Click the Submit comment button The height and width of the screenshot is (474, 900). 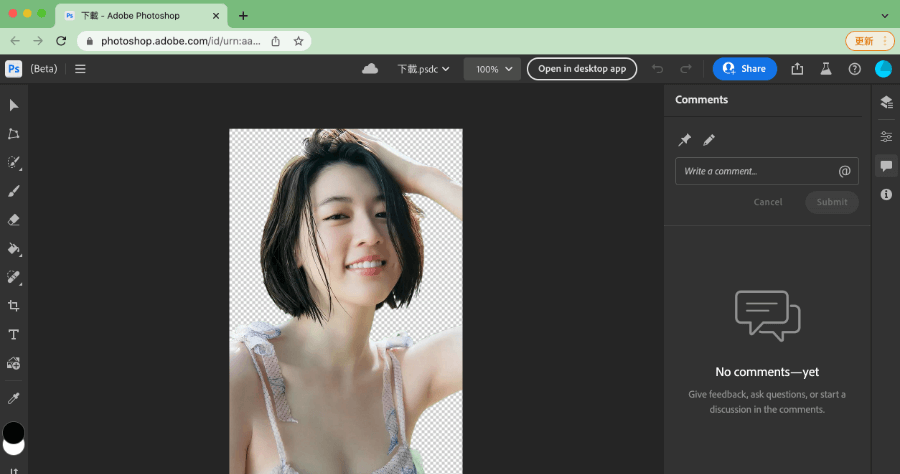[832, 202]
